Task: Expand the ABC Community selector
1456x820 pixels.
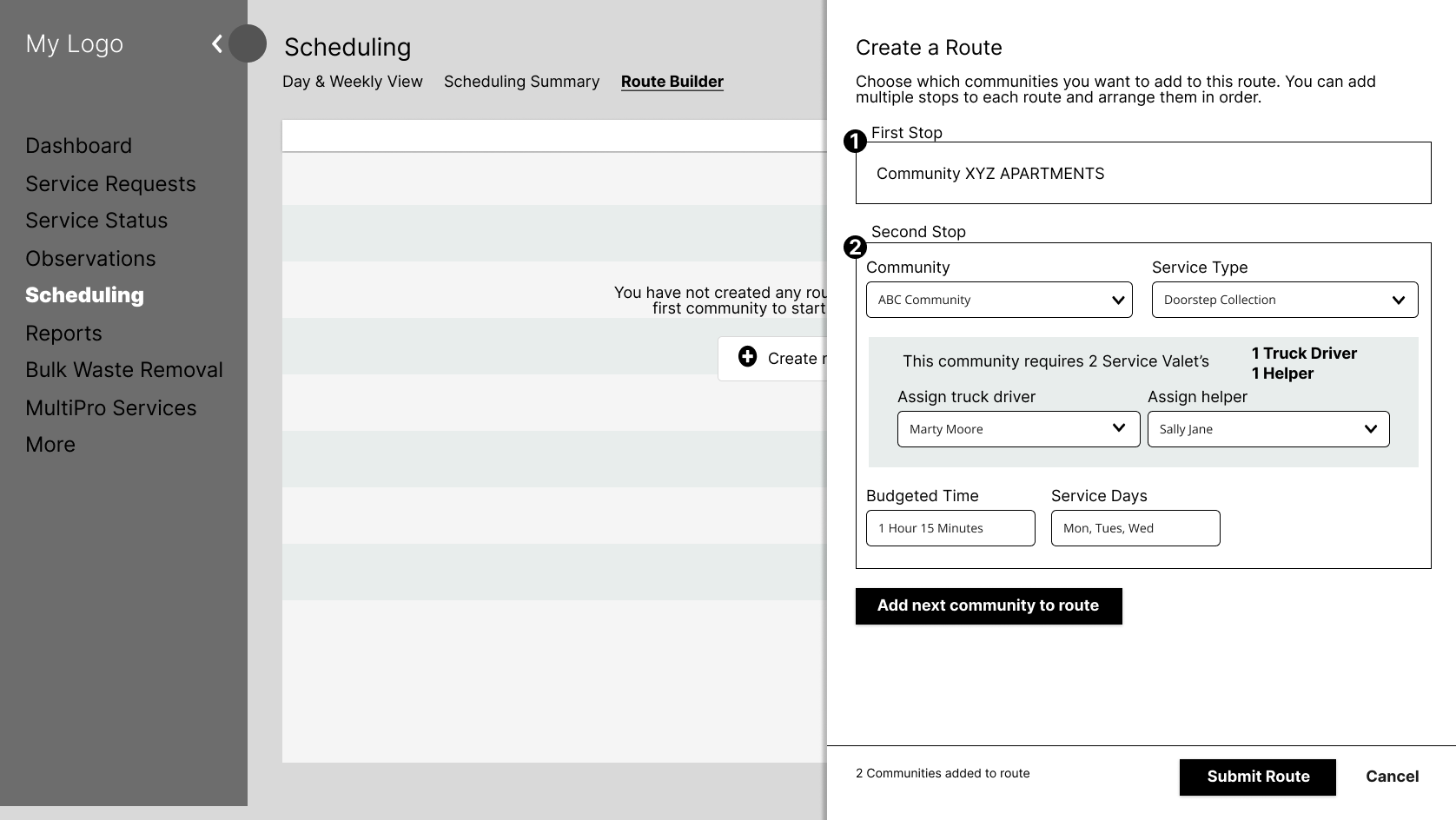Action: tap(999, 300)
